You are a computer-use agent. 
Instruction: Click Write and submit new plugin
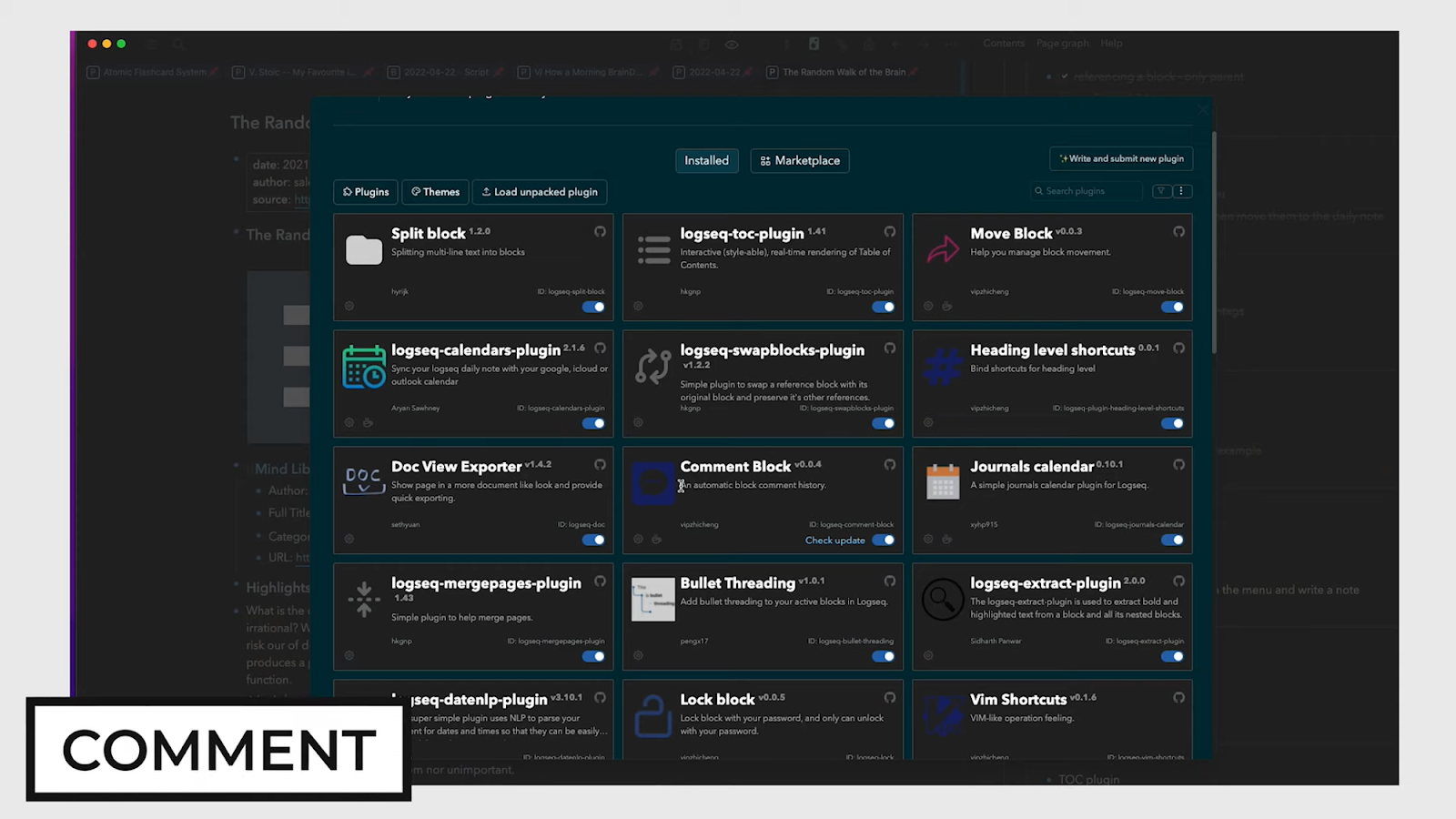(x=1121, y=158)
